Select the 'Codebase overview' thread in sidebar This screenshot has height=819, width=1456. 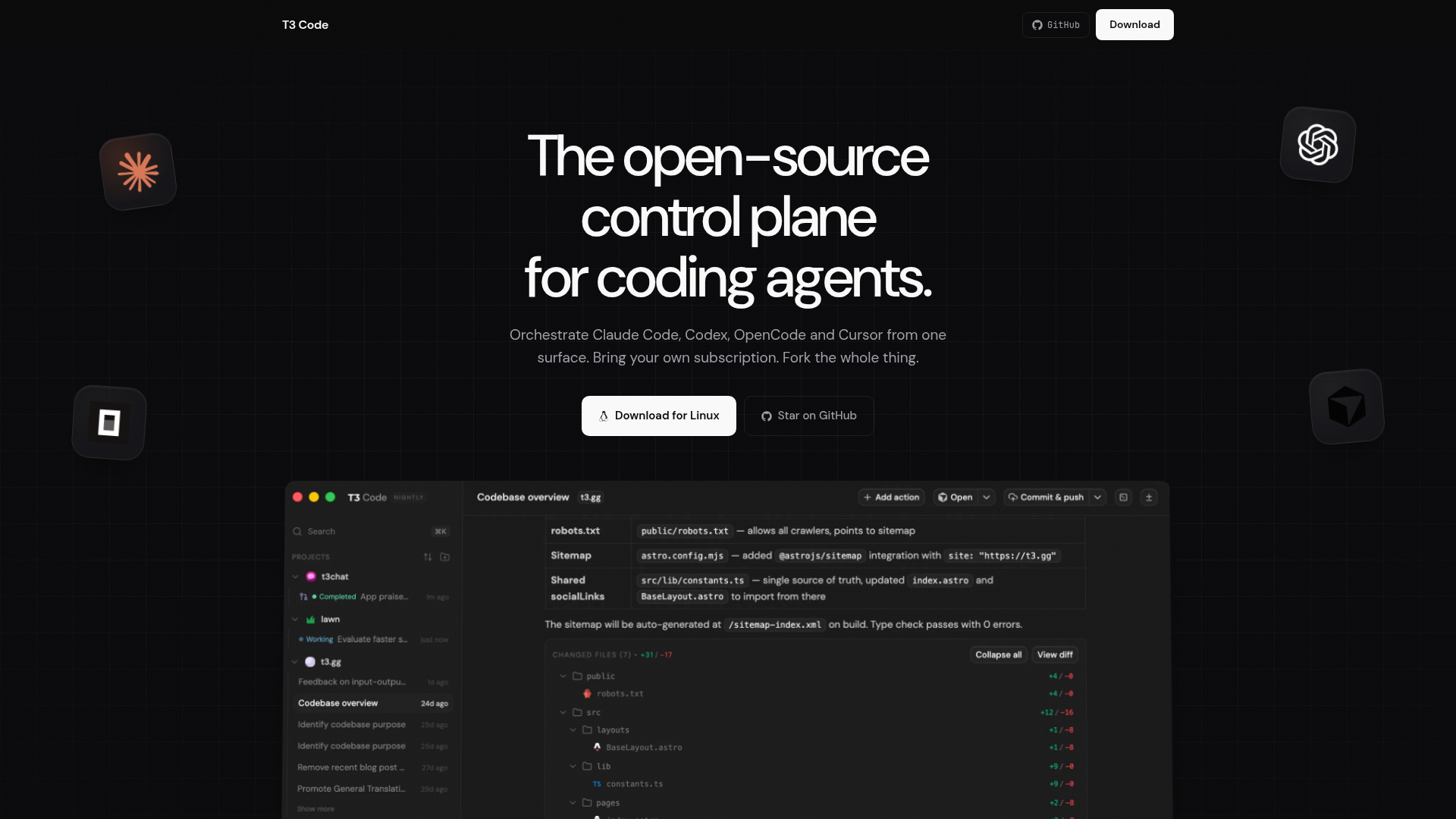(x=372, y=703)
